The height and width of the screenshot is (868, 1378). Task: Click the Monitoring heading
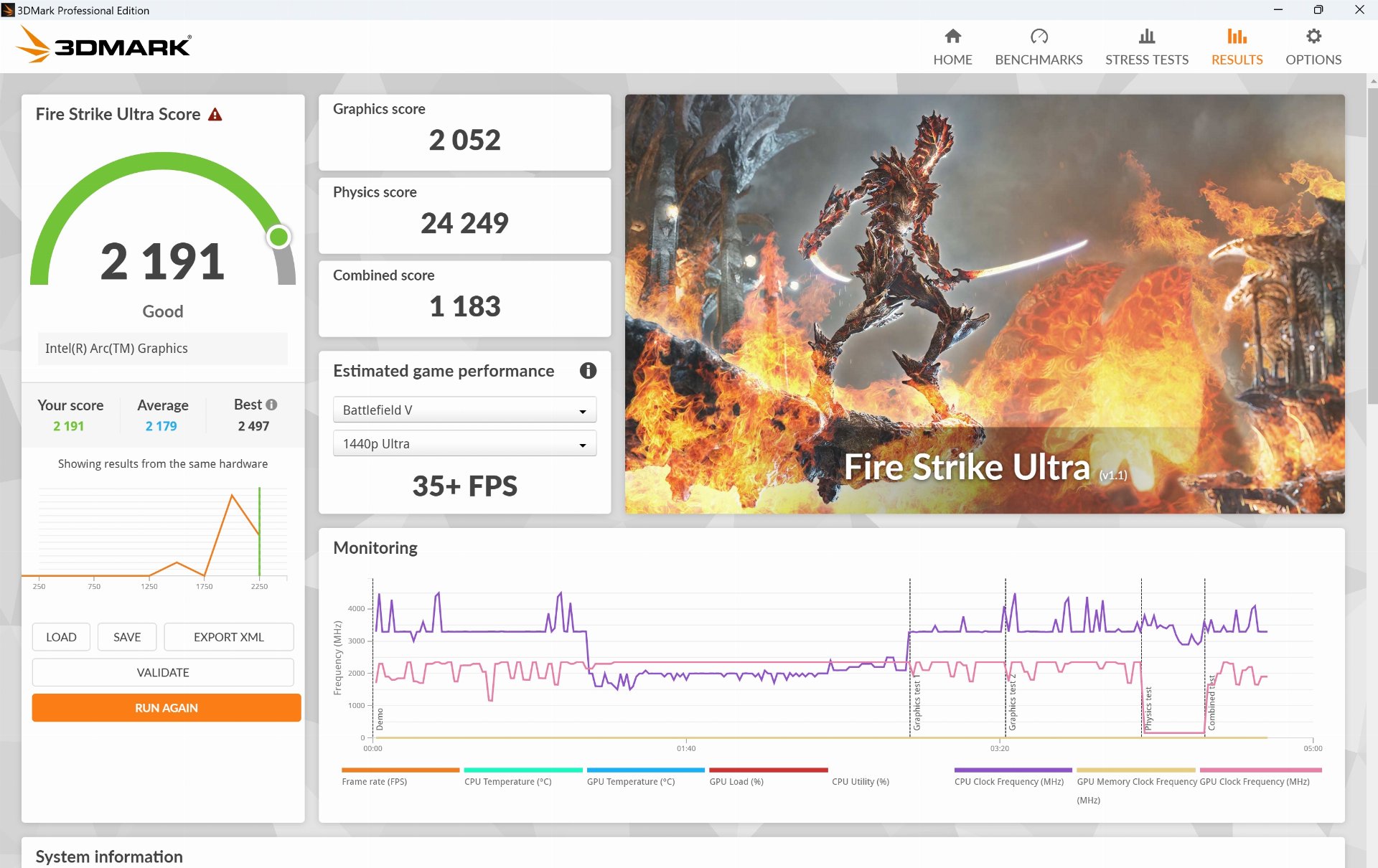[x=375, y=547]
